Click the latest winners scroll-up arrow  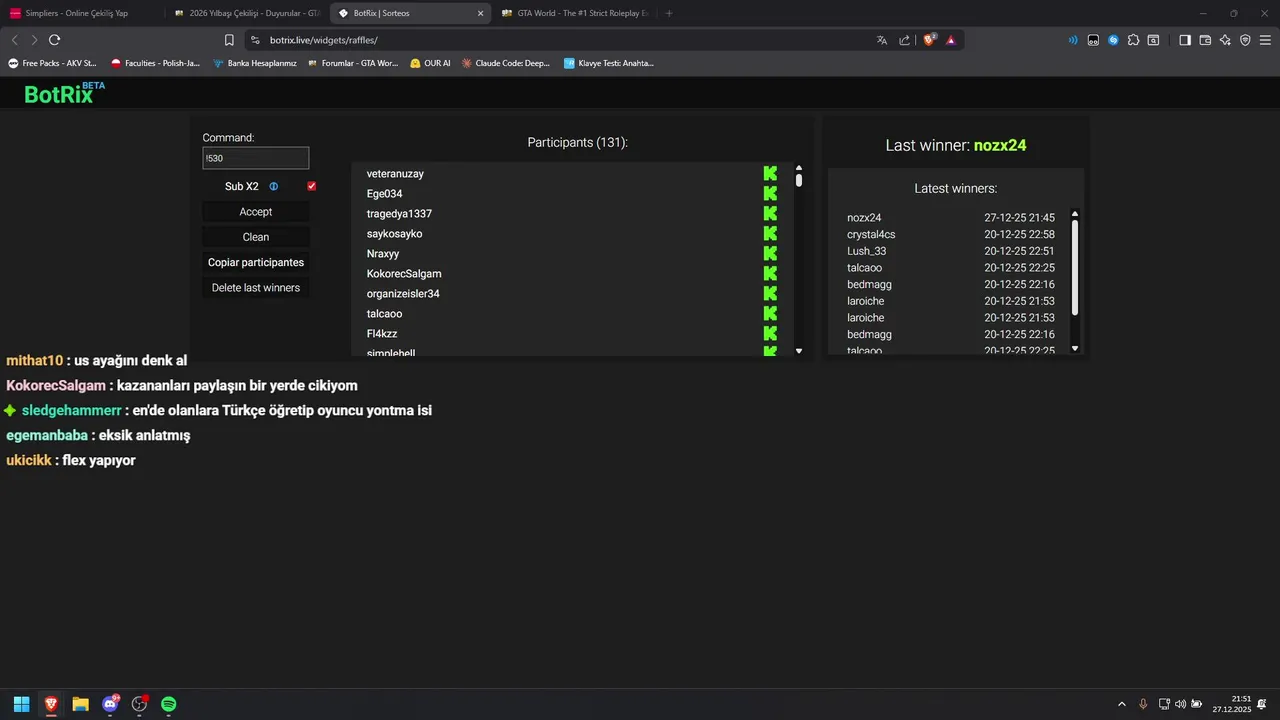pos(1075,213)
